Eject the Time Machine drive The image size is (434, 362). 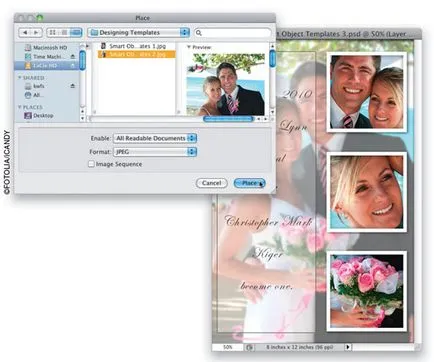pyautogui.click(x=73, y=57)
